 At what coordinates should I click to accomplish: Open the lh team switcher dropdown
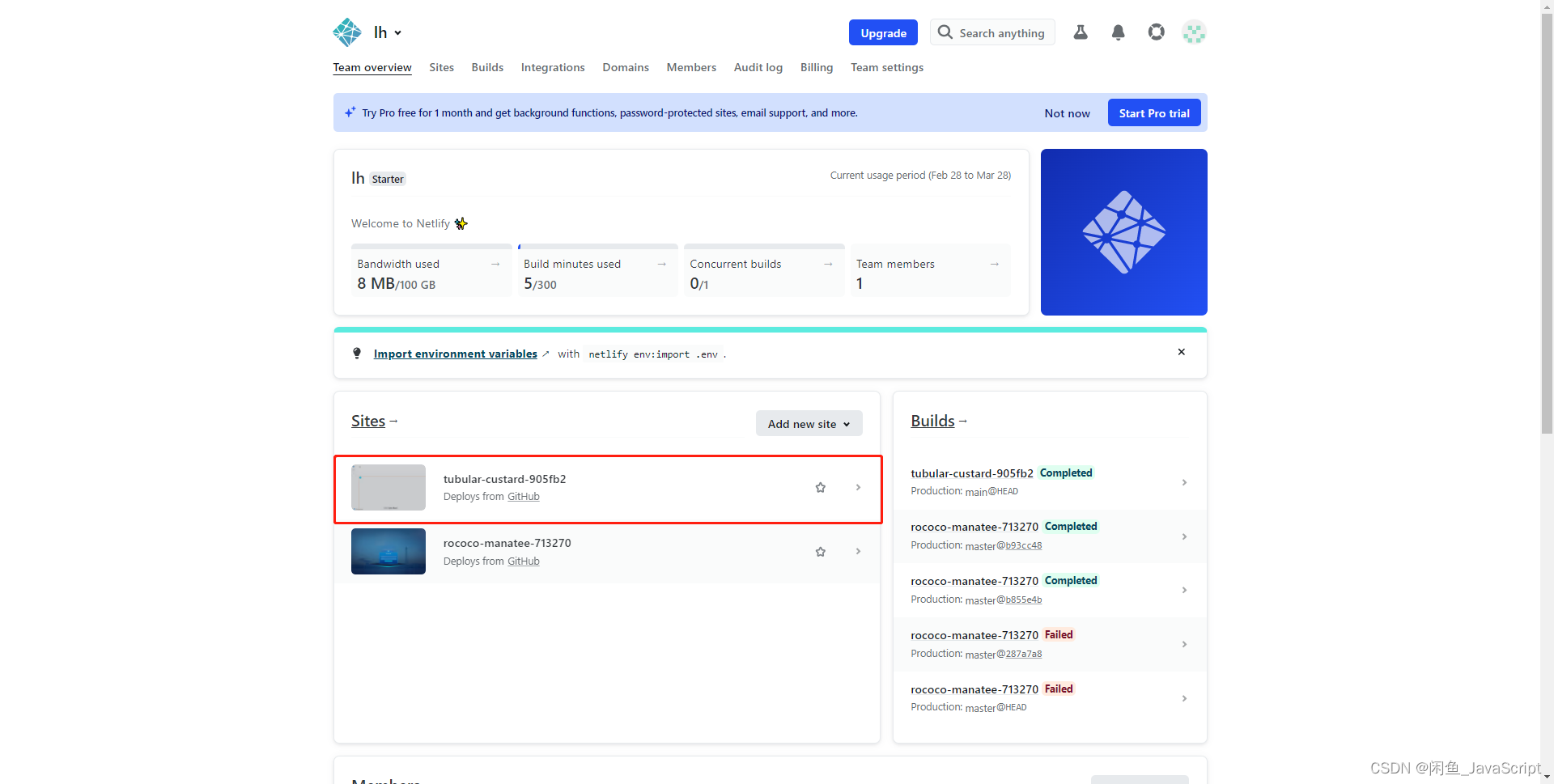(x=388, y=32)
